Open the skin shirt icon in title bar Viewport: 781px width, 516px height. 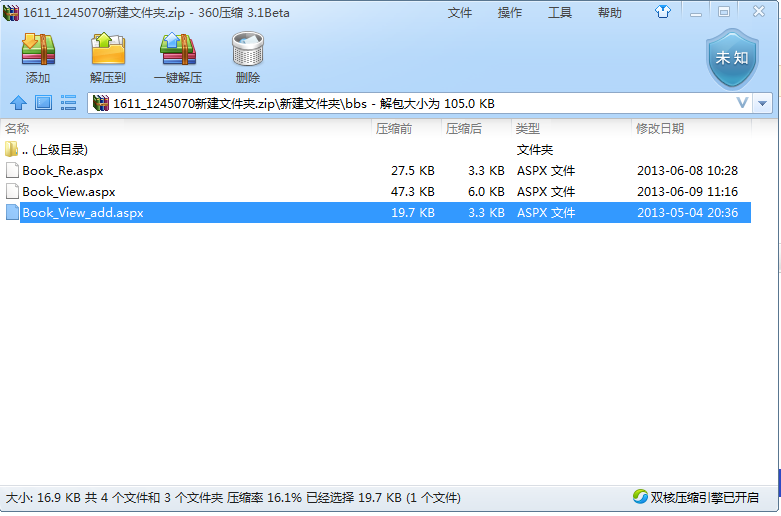point(662,12)
